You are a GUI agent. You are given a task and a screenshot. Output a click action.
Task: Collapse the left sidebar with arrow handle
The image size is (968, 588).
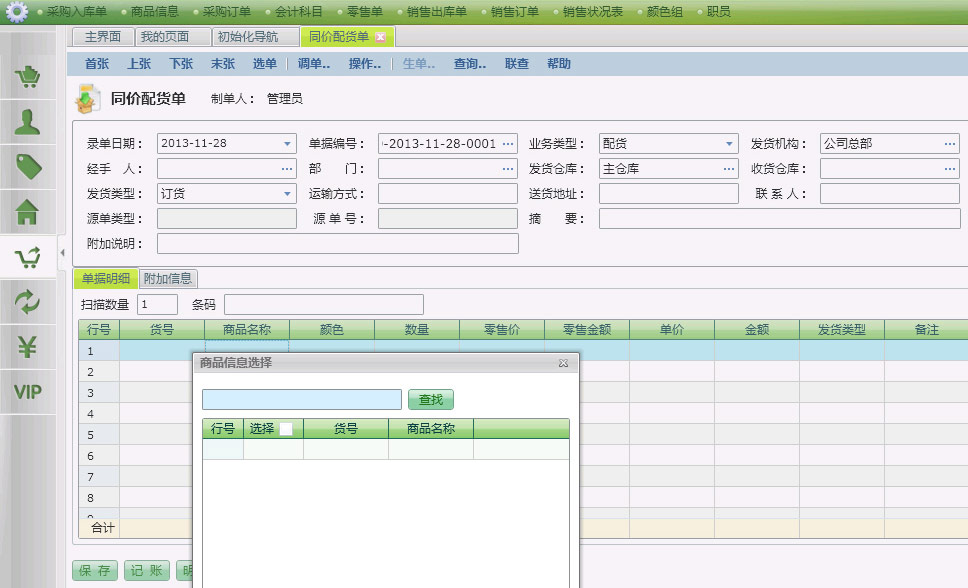(x=63, y=253)
